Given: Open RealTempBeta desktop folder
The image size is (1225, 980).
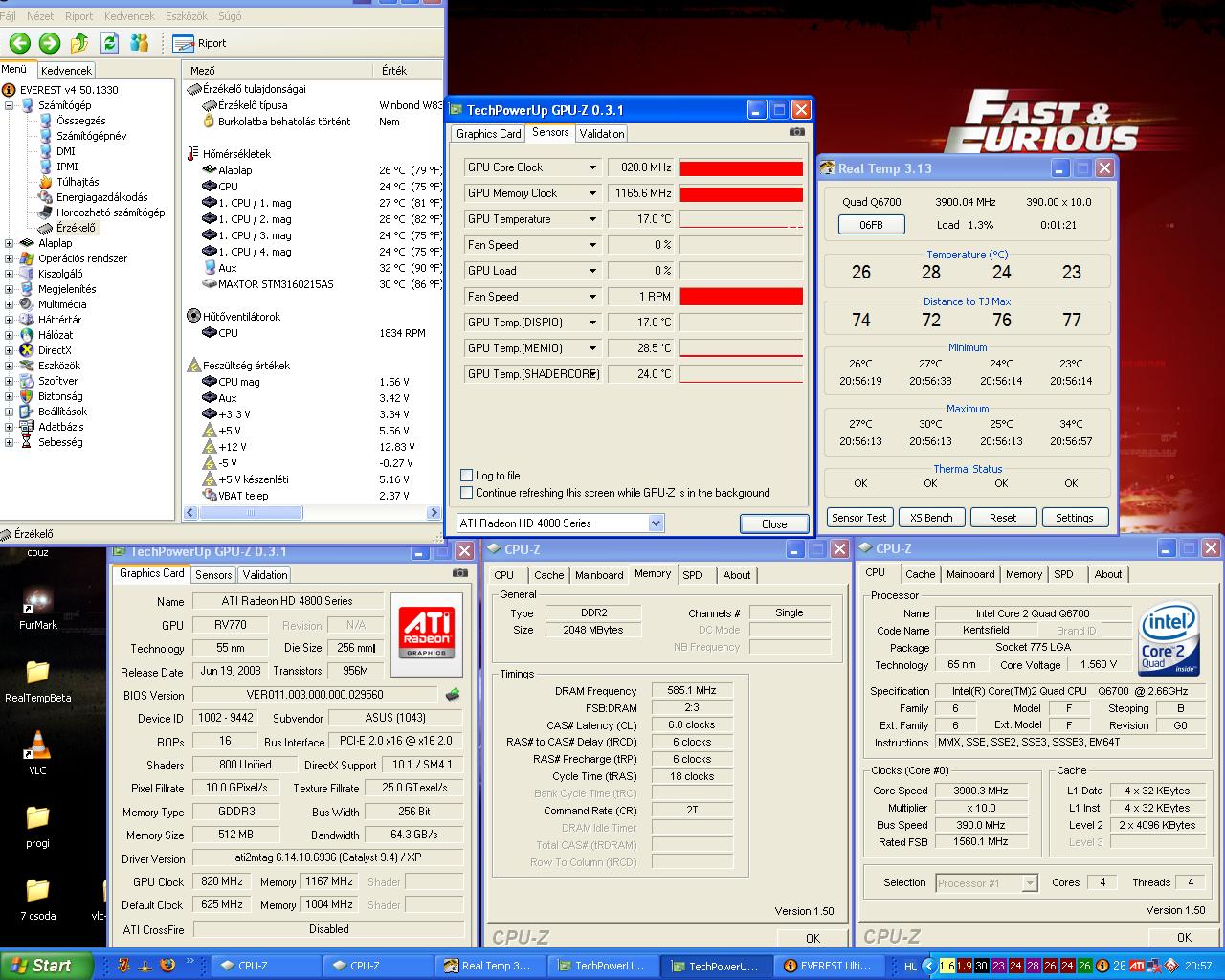Looking at the screenshot, I should pos(38,679).
